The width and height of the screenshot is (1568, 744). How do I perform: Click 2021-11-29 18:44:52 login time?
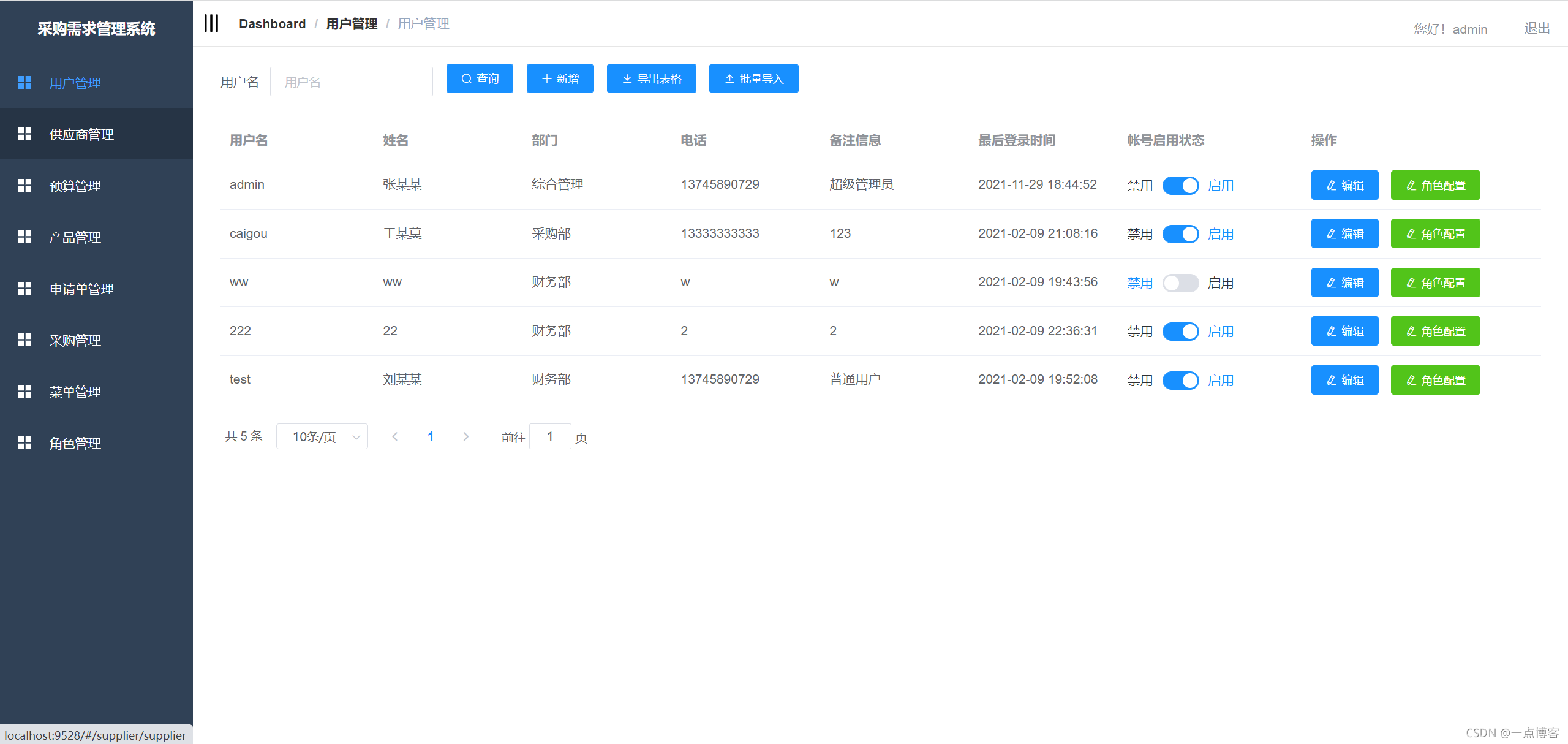point(1037,184)
